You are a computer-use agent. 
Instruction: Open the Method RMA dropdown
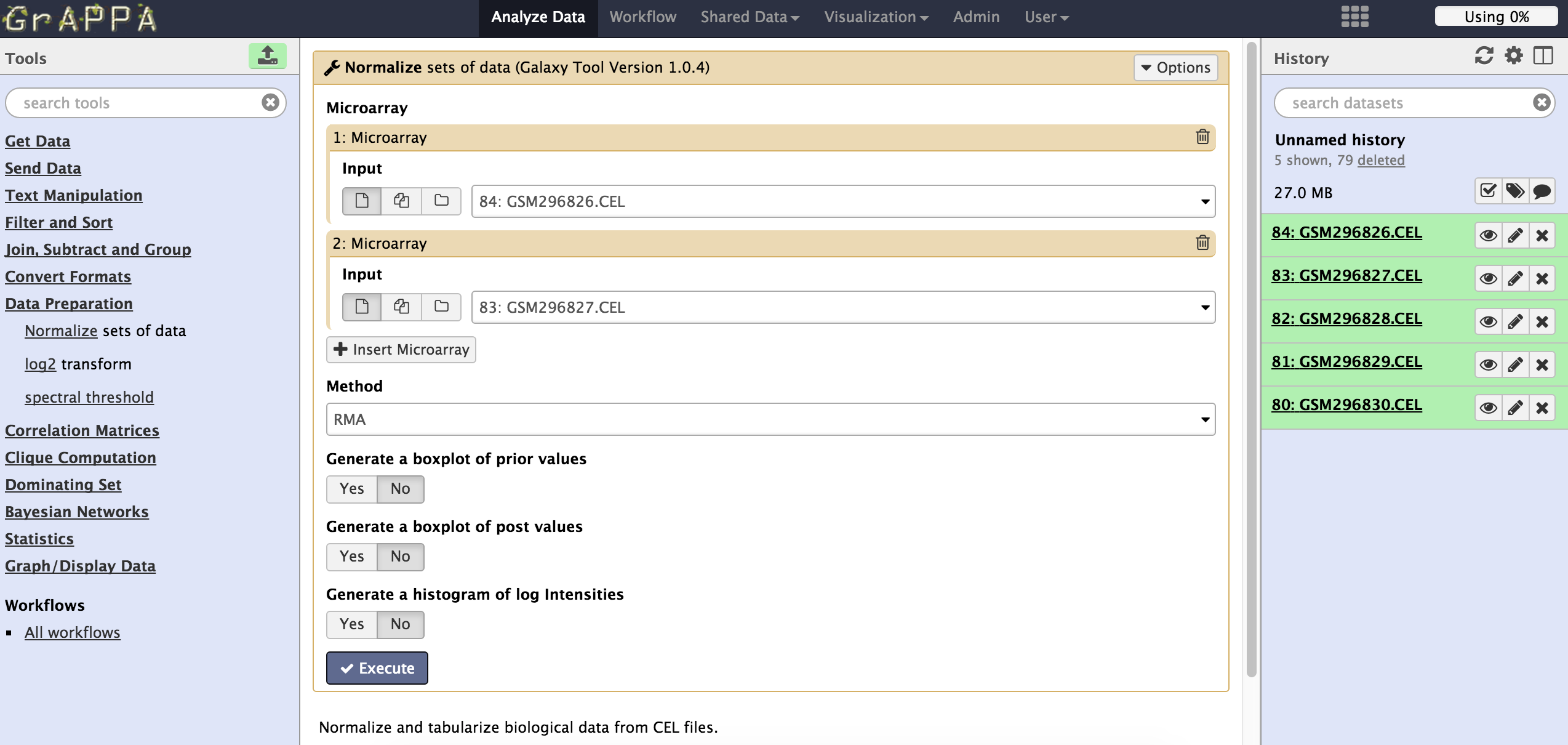tap(770, 419)
